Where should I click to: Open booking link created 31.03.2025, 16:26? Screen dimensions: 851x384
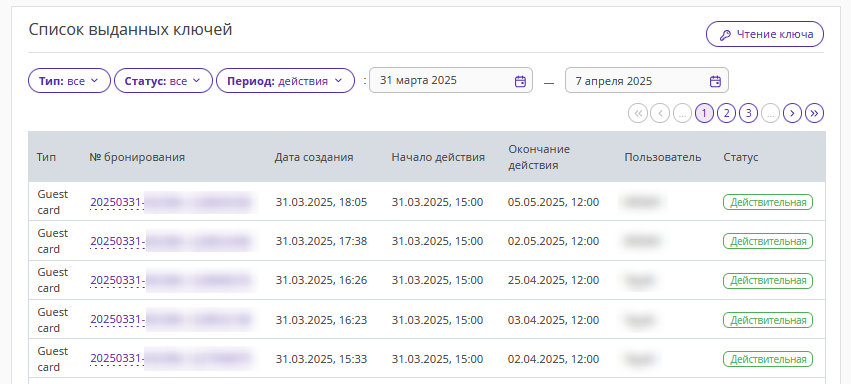click(x=172, y=280)
